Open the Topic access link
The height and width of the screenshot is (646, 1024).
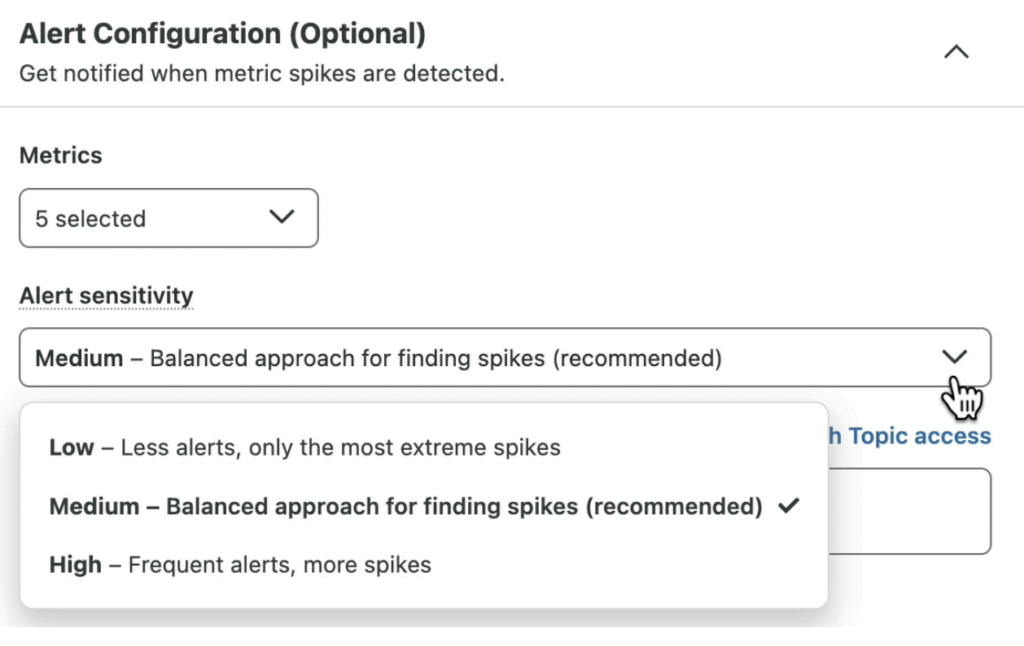[x=910, y=436]
